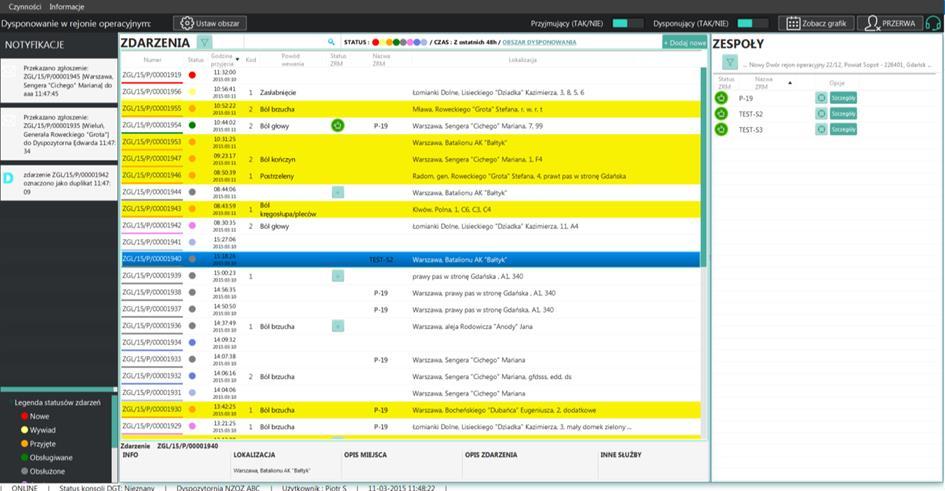Image resolution: width=945 pixels, height=491 pixels.
Task: Click the ZESPOŁY filter funnel icon
Action: pos(730,63)
